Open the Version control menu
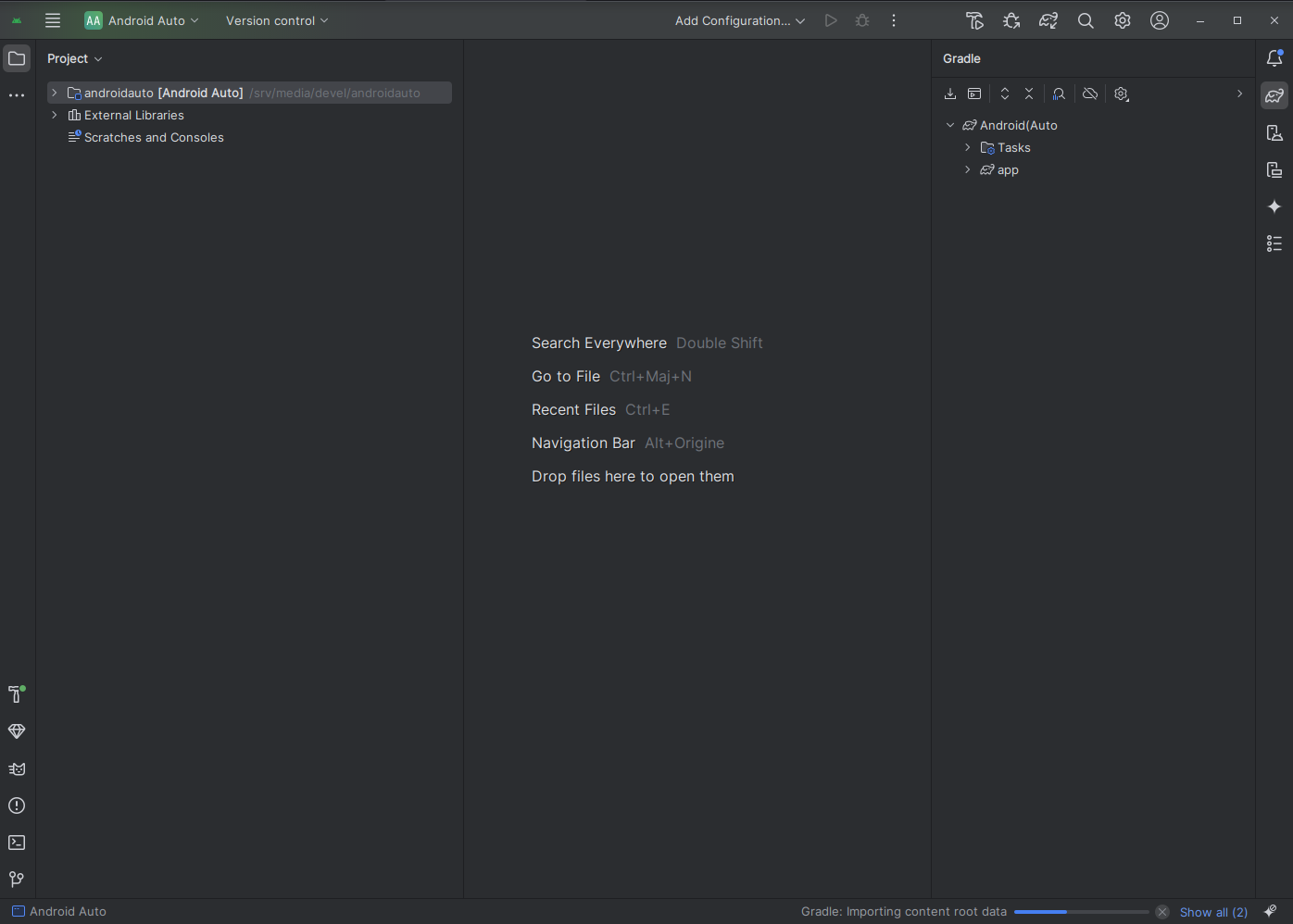This screenshot has height=924, width=1293. tap(277, 20)
